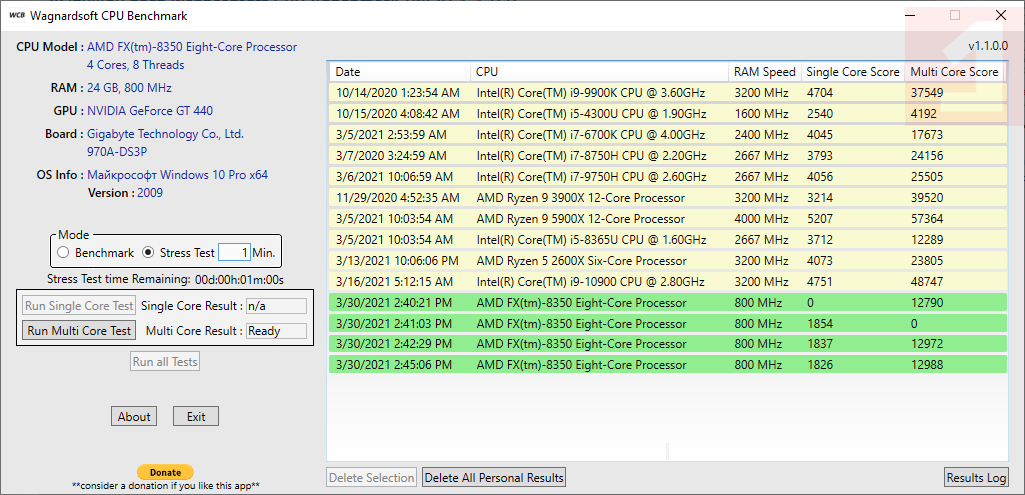Sort by RAM Speed column header
The image size is (1025, 495).
[x=764, y=72]
